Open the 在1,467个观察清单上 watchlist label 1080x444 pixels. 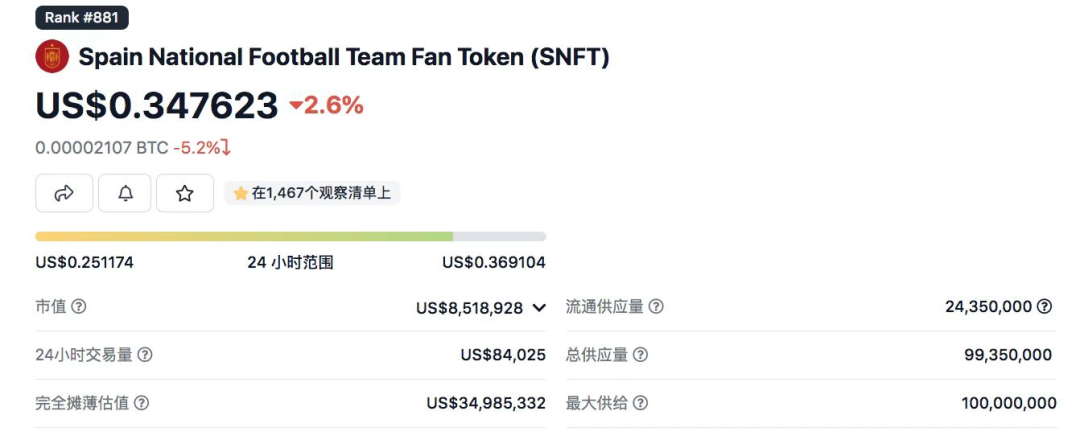312,193
